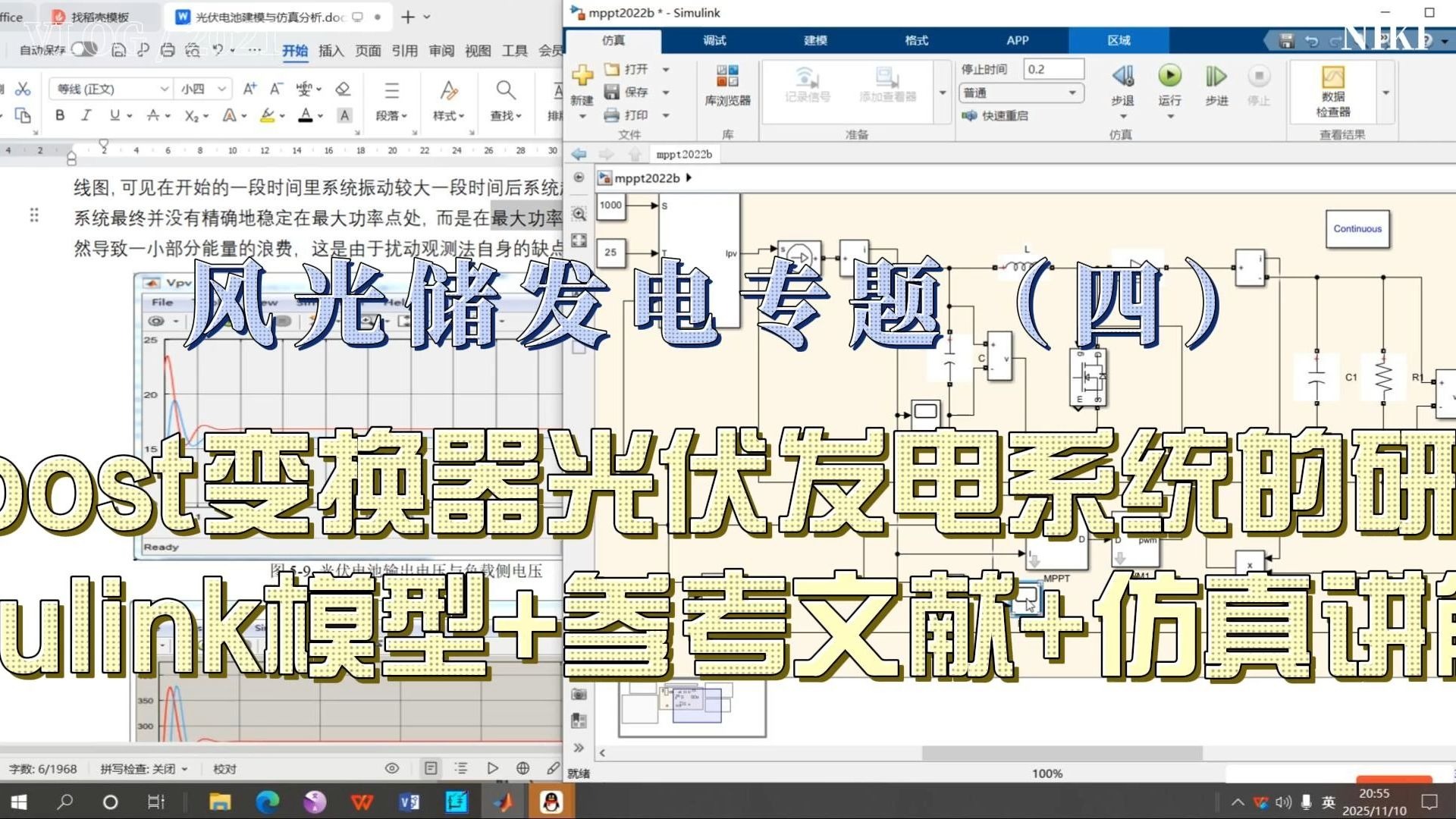This screenshot has height=819, width=1456.
Task: Toggle the 自动保存 autosave switch
Action: [x=83, y=50]
